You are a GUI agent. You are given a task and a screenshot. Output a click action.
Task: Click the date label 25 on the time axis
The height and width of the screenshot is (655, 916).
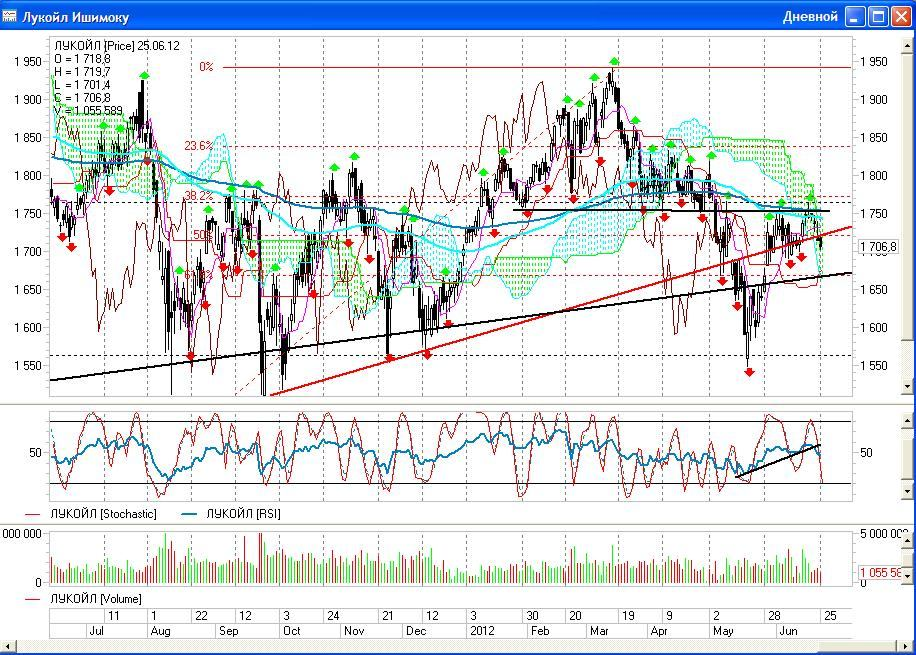pyautogui.click(x=830, y=615)
